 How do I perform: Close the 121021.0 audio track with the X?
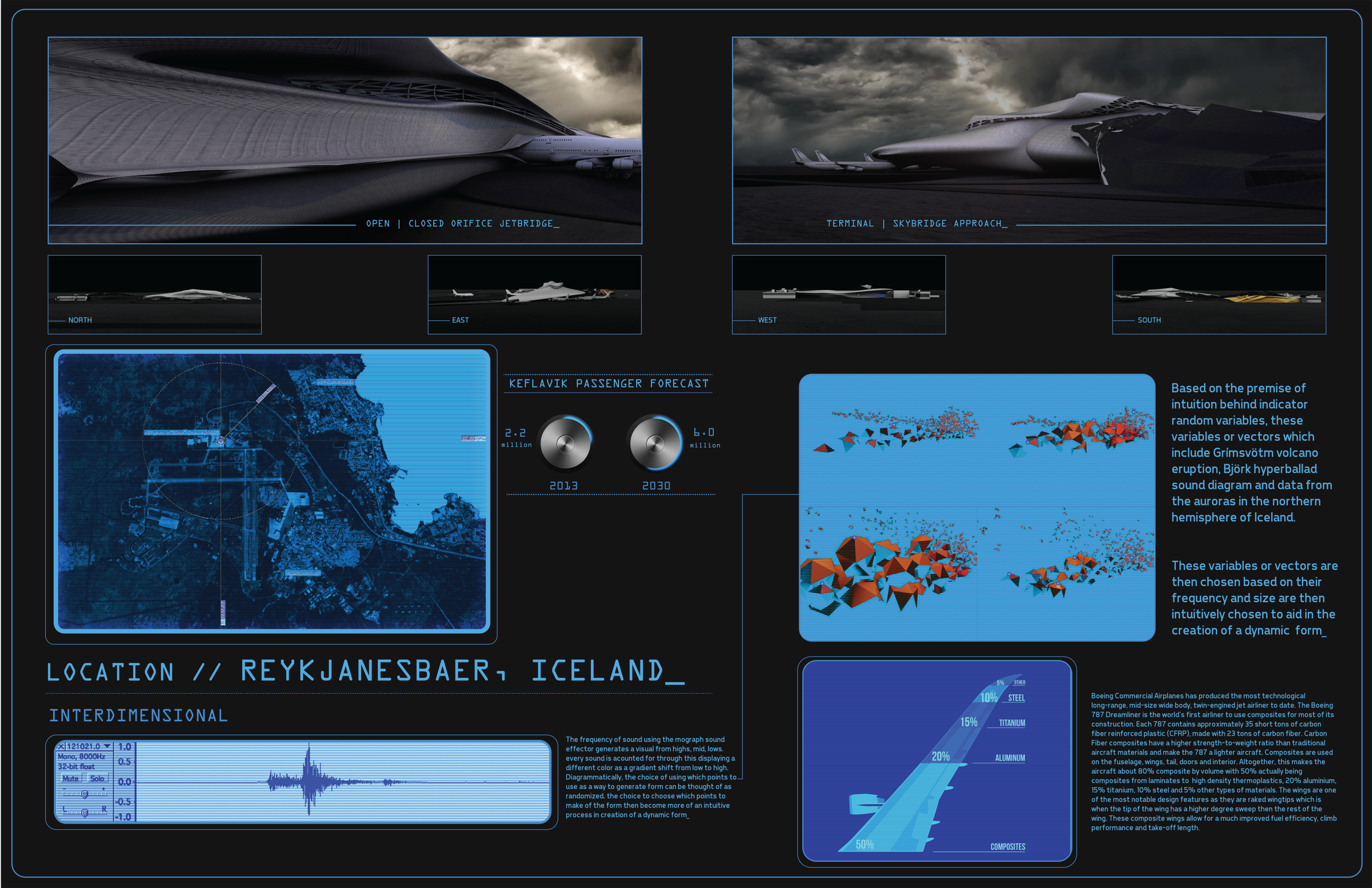click(x=61, y=746)
